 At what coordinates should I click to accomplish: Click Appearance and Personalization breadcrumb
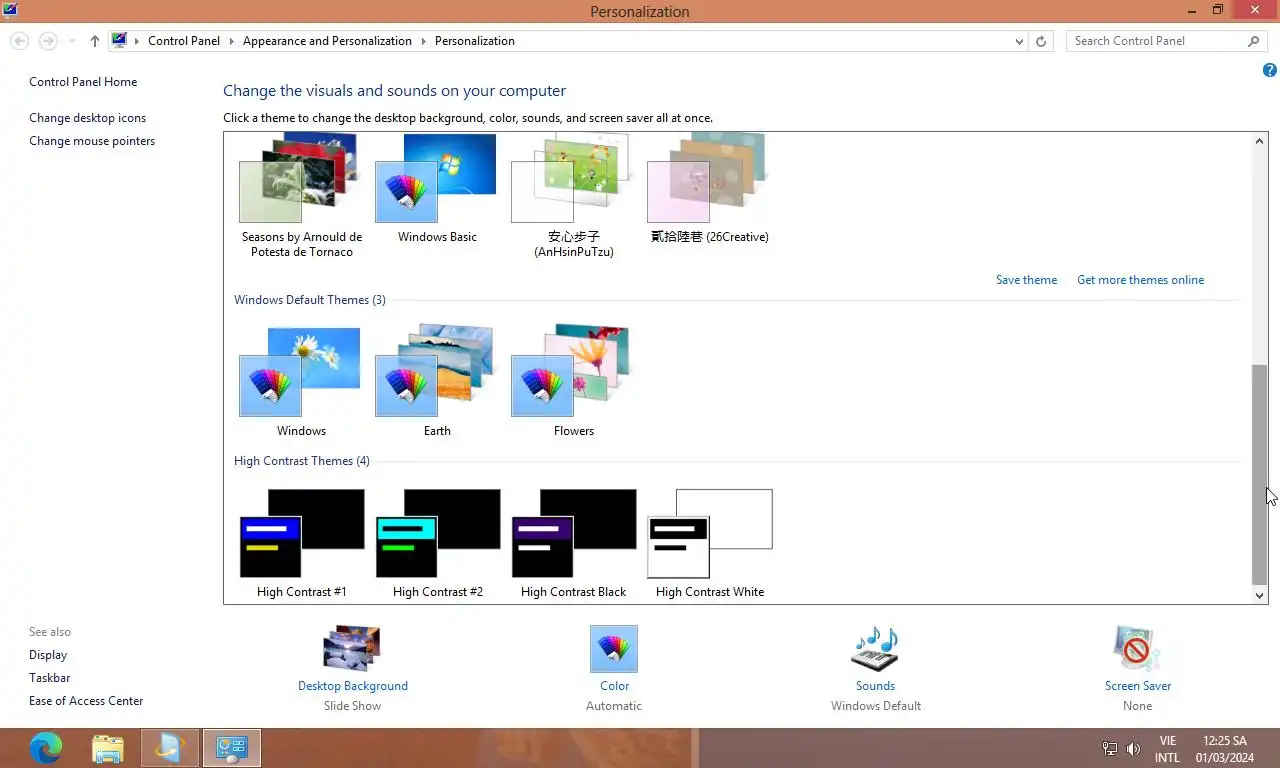click(x=327, y=41)
